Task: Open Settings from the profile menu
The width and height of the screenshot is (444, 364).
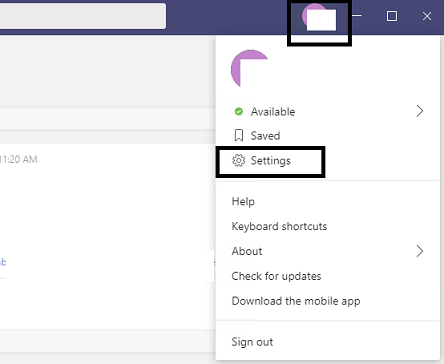Action: tap(271, 161)
